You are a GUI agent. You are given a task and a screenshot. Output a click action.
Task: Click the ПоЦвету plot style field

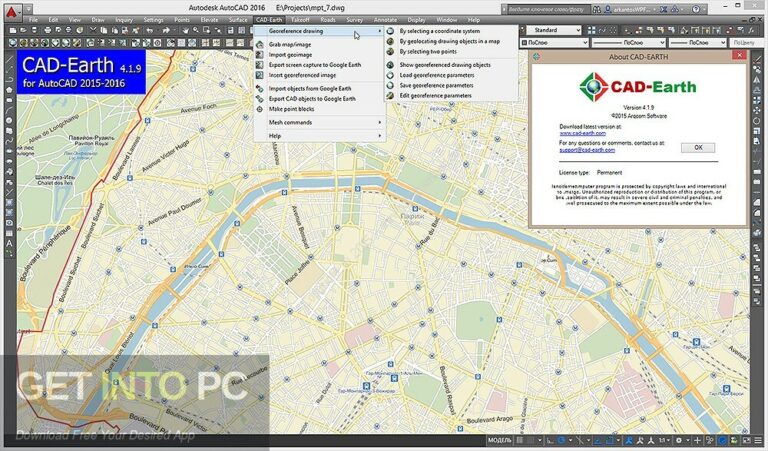coord(746,43)
